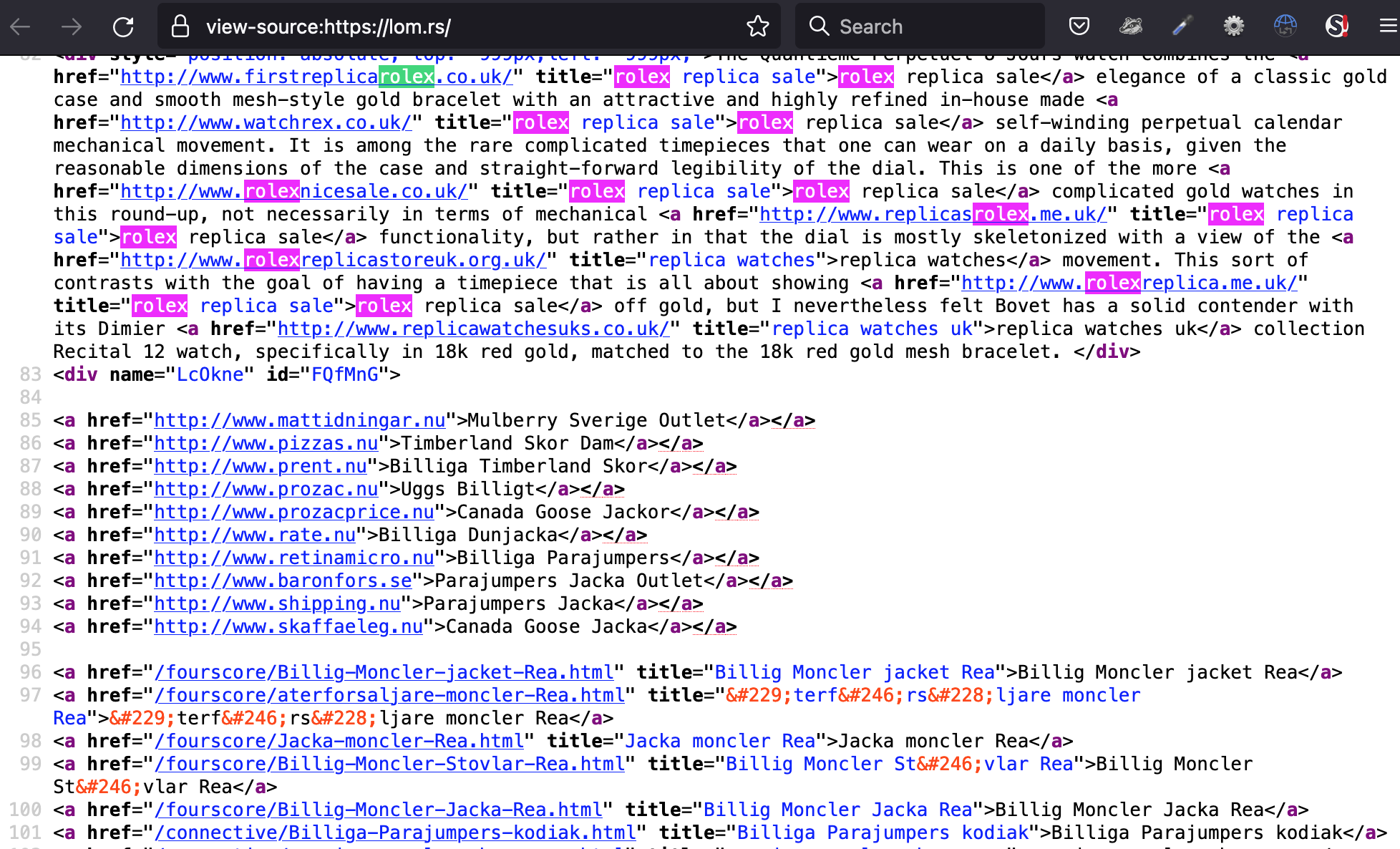Bookmark this page with the star icon

[757, 27]
